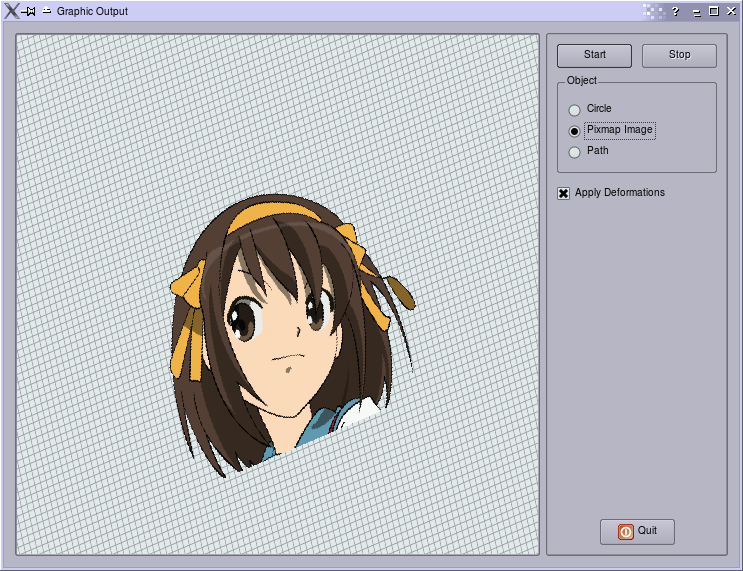Select the Pixmap Image radio option
743x571 pixels.
[x=574, y=131]
